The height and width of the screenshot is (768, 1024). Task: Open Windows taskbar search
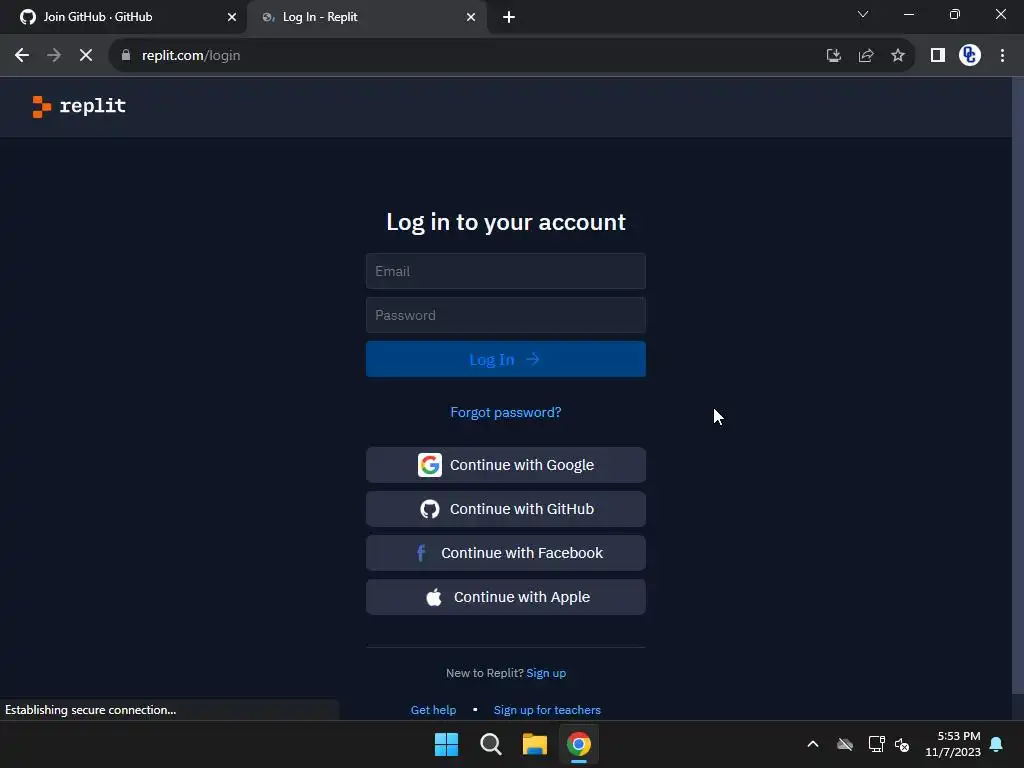490,744
